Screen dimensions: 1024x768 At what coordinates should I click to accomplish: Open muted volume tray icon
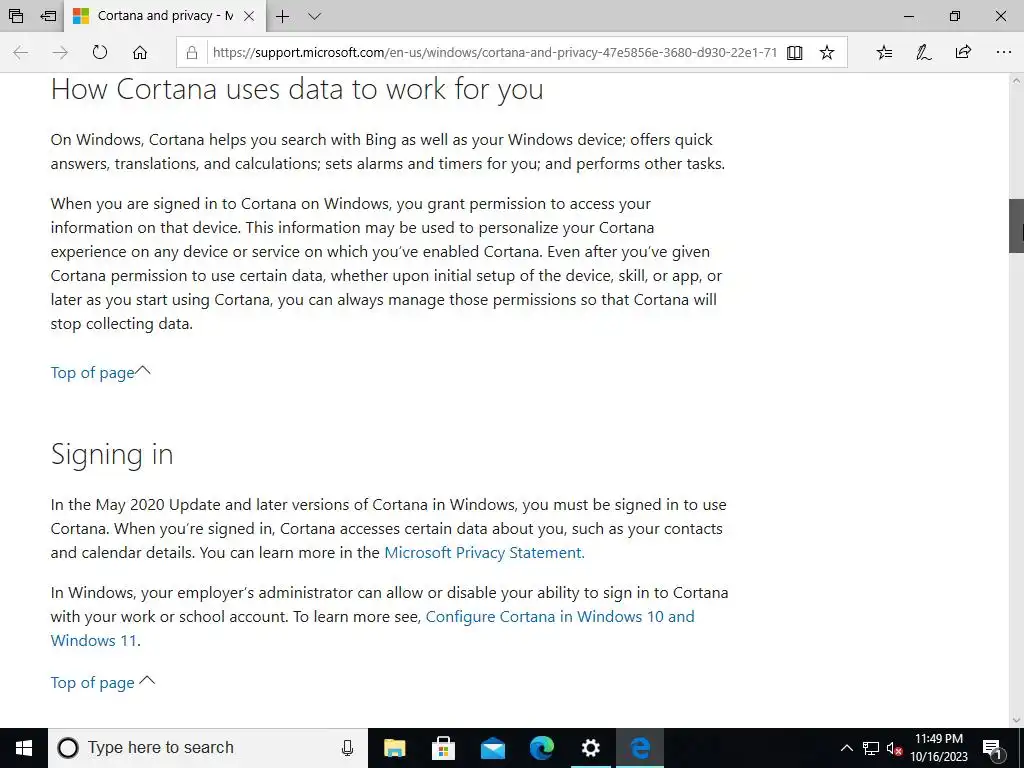[894, 748]
